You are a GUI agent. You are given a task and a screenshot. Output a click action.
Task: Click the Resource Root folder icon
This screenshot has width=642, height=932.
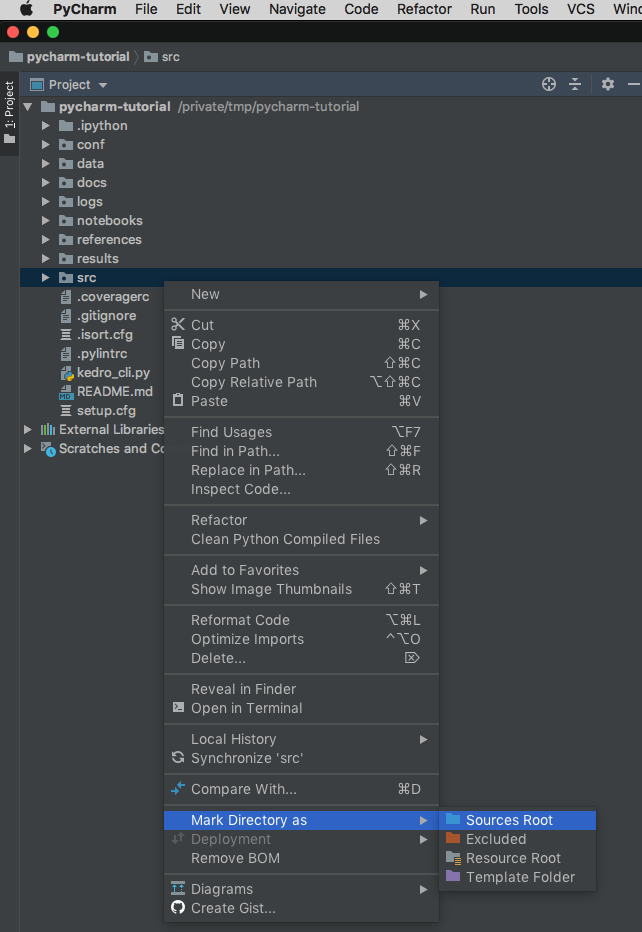pos(453,858)
